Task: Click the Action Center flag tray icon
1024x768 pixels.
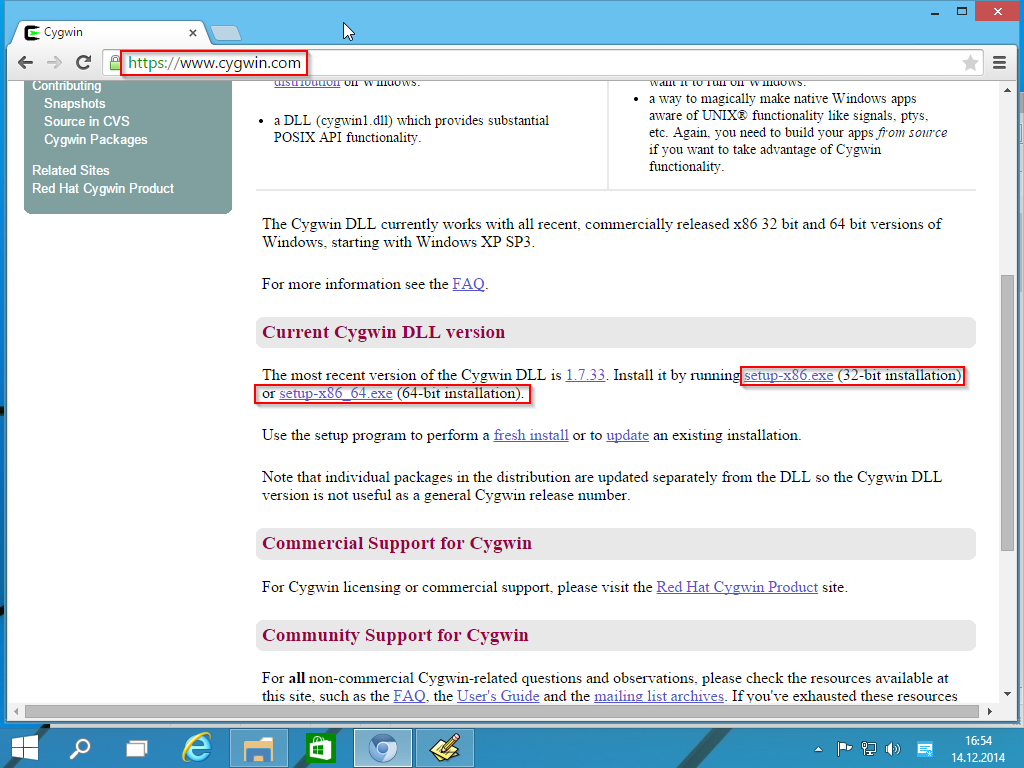Action: [x=844, y=748]
